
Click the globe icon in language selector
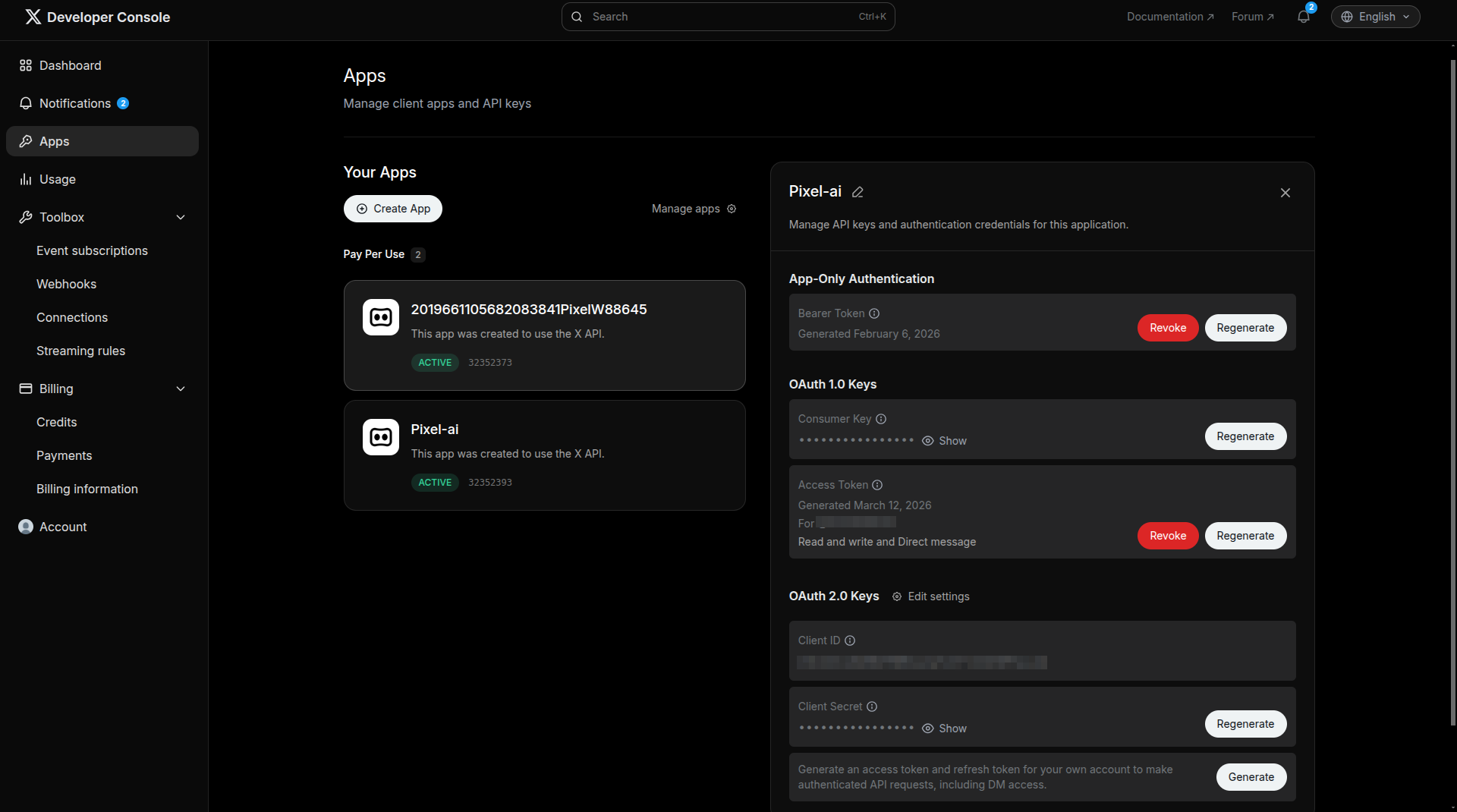(x=1347, y=17)
